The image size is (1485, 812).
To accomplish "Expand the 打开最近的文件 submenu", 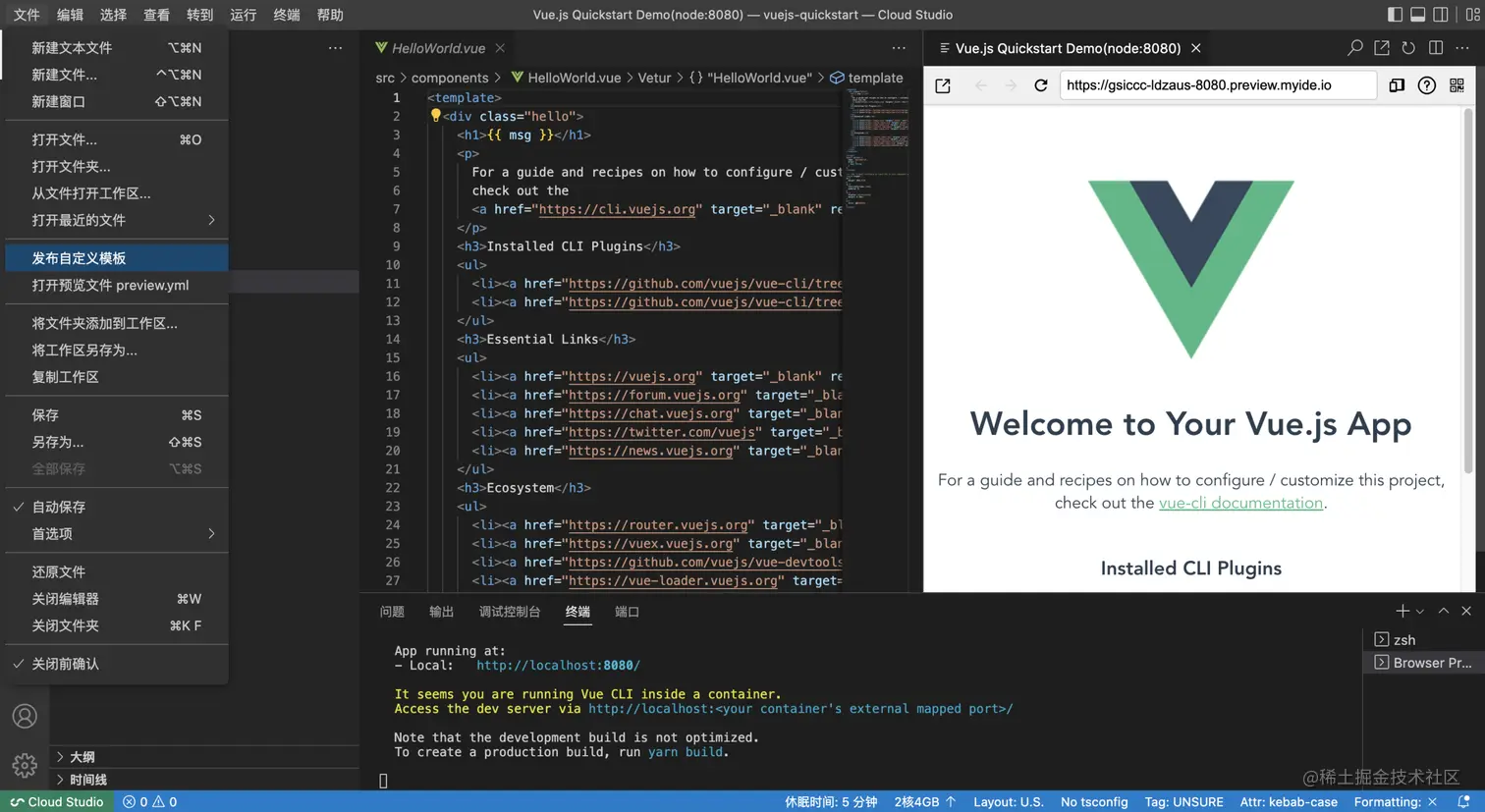I will (116, 220).
